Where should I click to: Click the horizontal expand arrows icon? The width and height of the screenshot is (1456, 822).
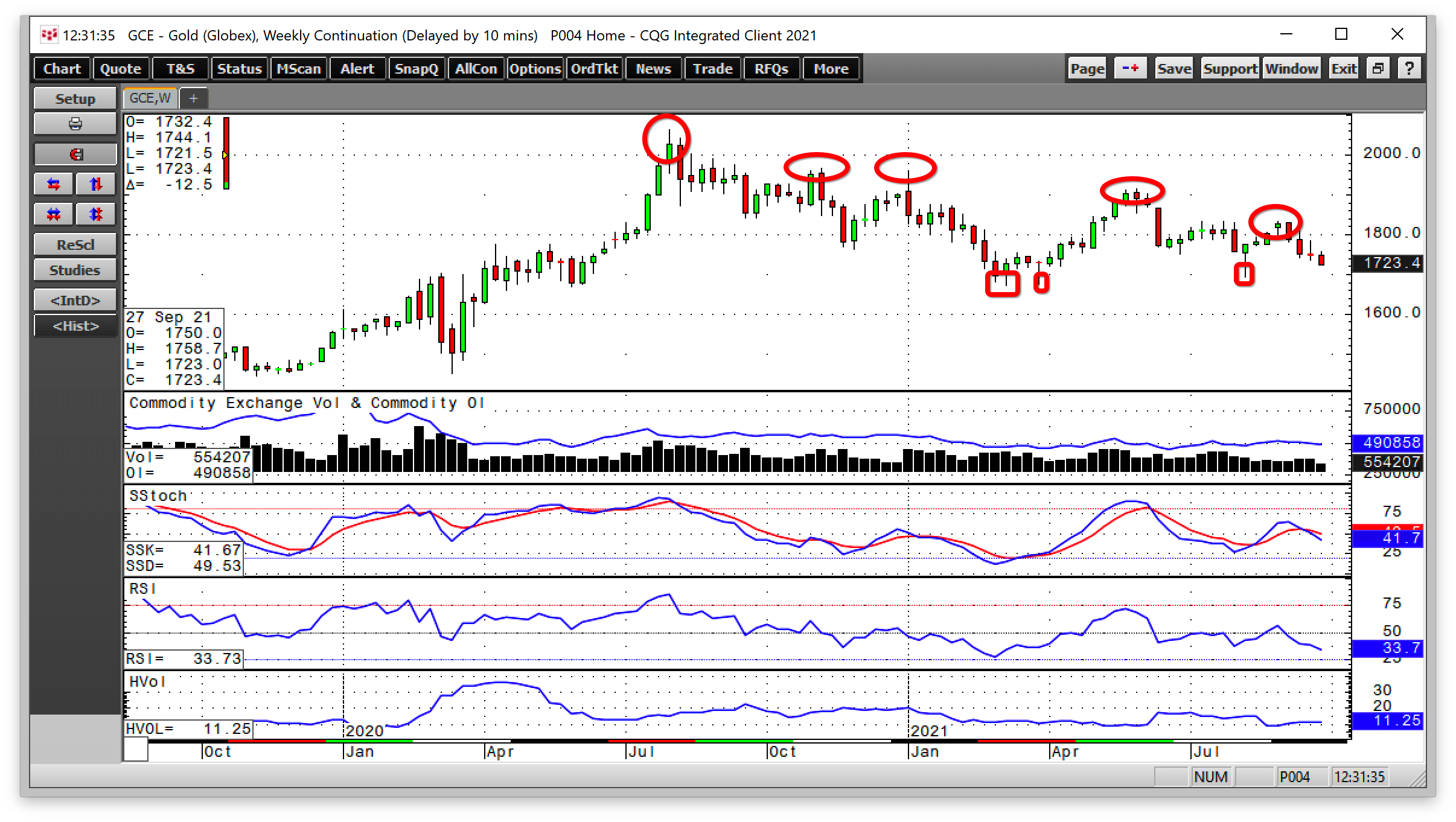[54, 184]
